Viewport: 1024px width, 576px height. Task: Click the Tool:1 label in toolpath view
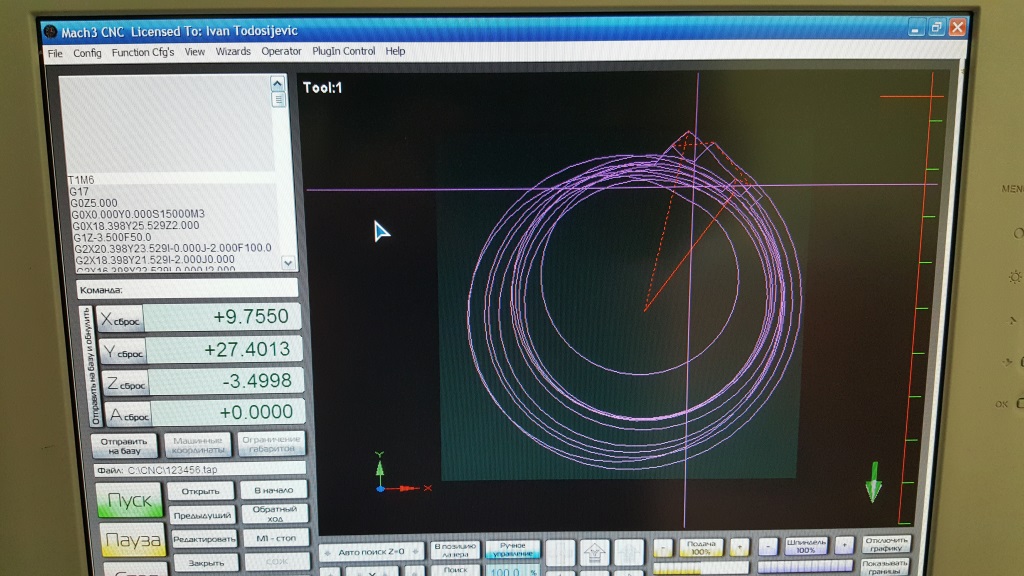coord(322,88)
